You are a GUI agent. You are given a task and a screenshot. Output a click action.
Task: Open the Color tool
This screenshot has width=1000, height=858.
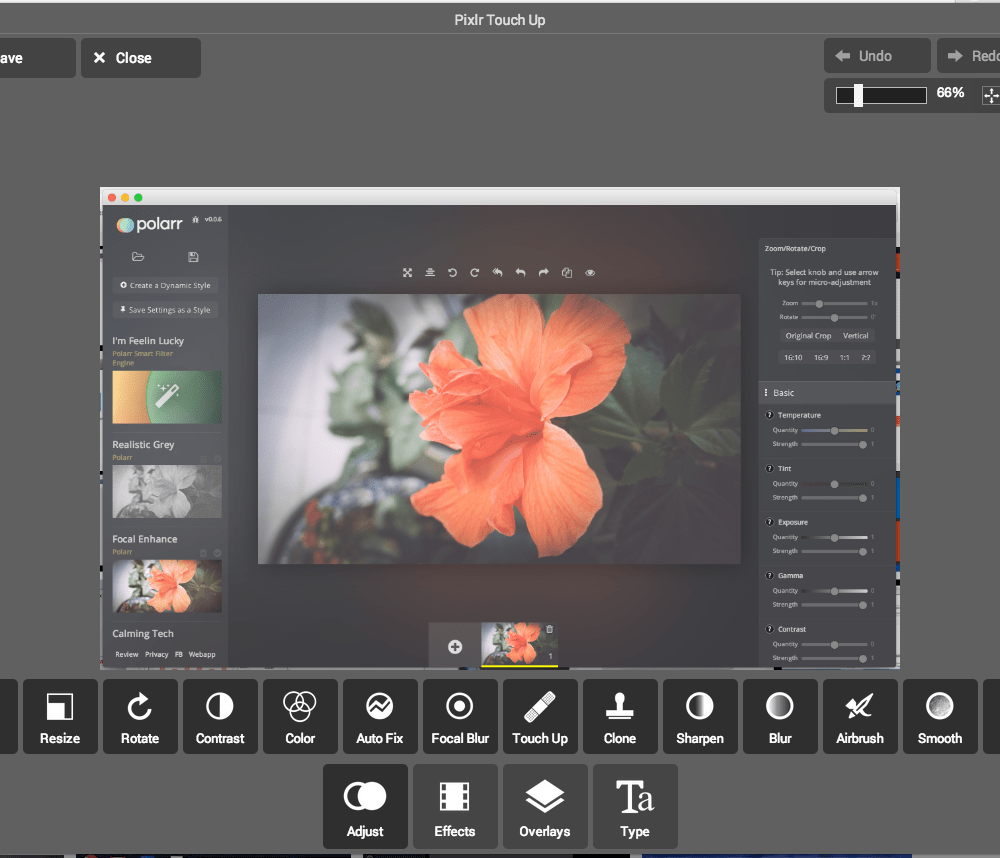300,716
